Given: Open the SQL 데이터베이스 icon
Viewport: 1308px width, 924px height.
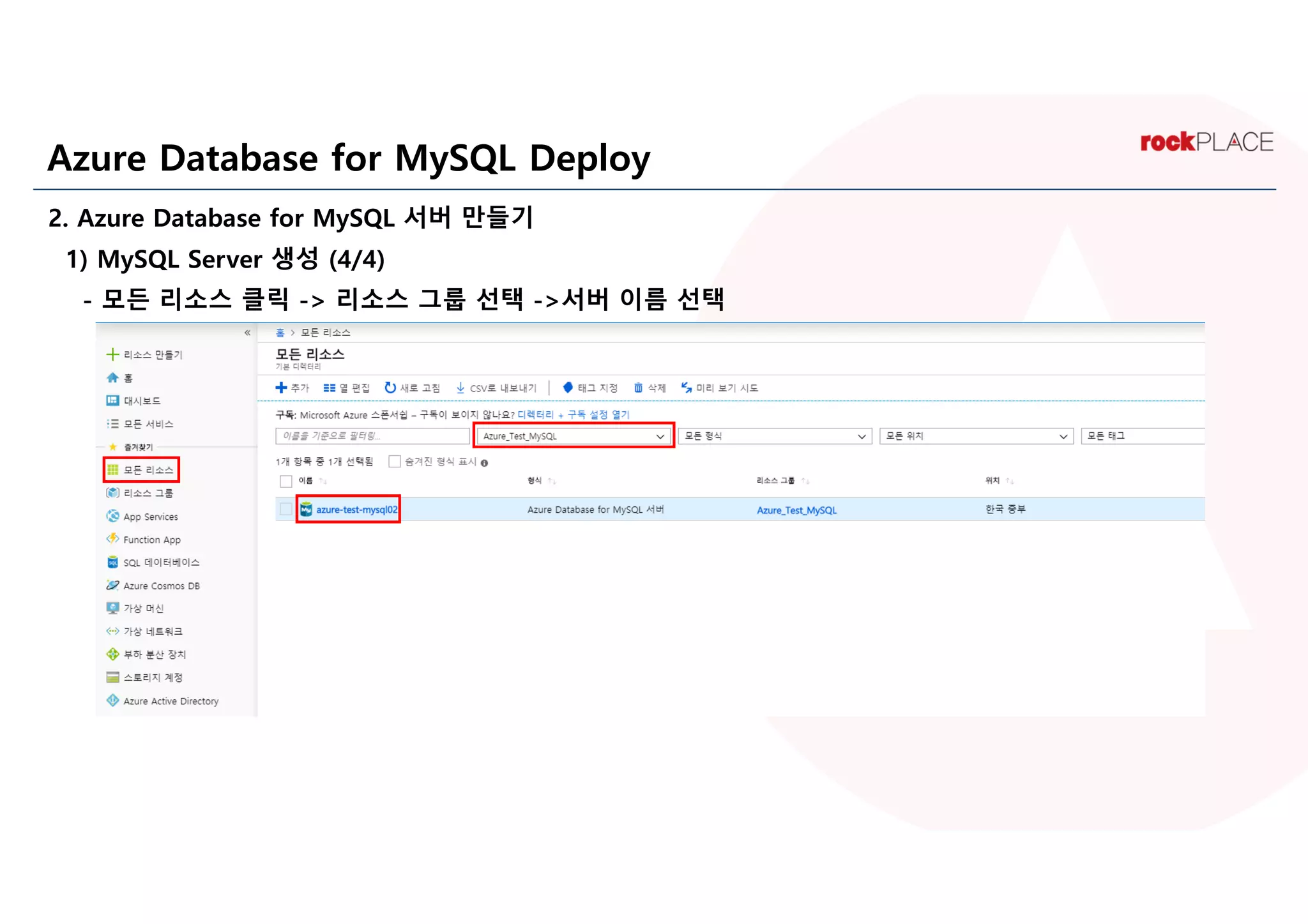Looking at the screenshot, I should coord(112,562).
